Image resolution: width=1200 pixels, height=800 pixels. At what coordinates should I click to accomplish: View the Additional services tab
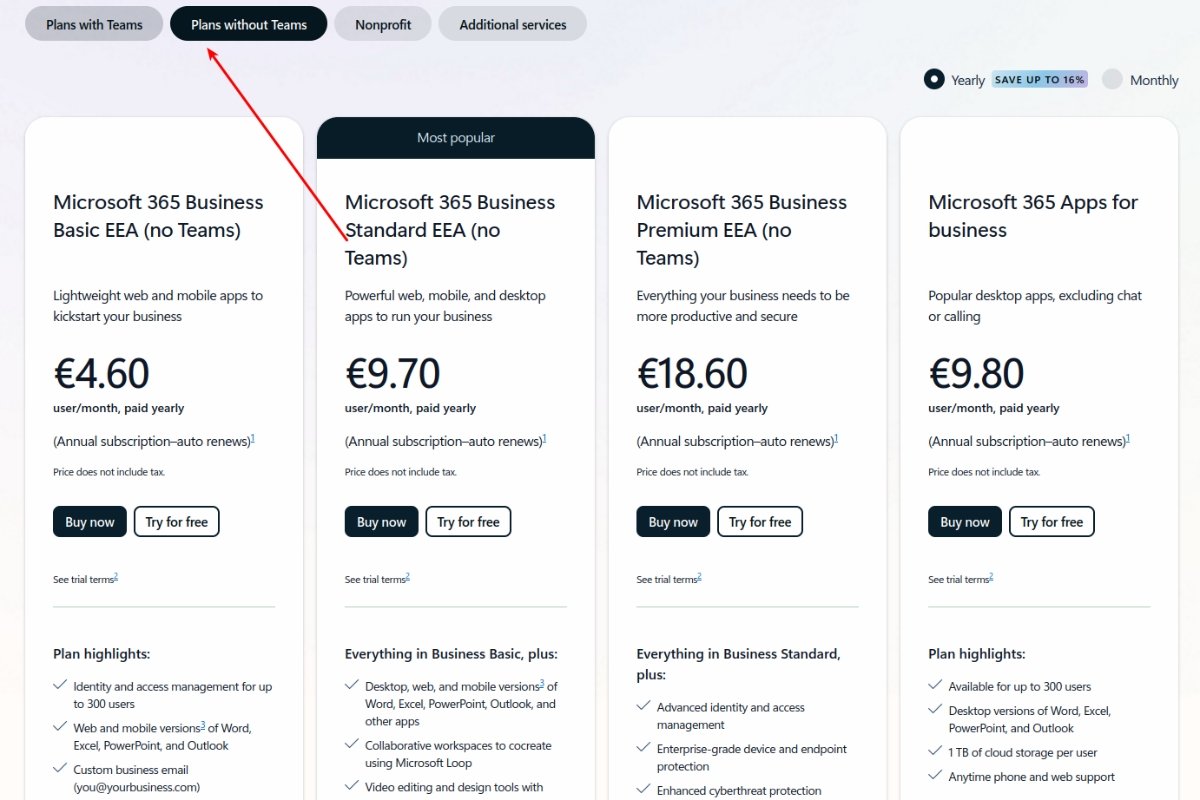click(512, 23)
